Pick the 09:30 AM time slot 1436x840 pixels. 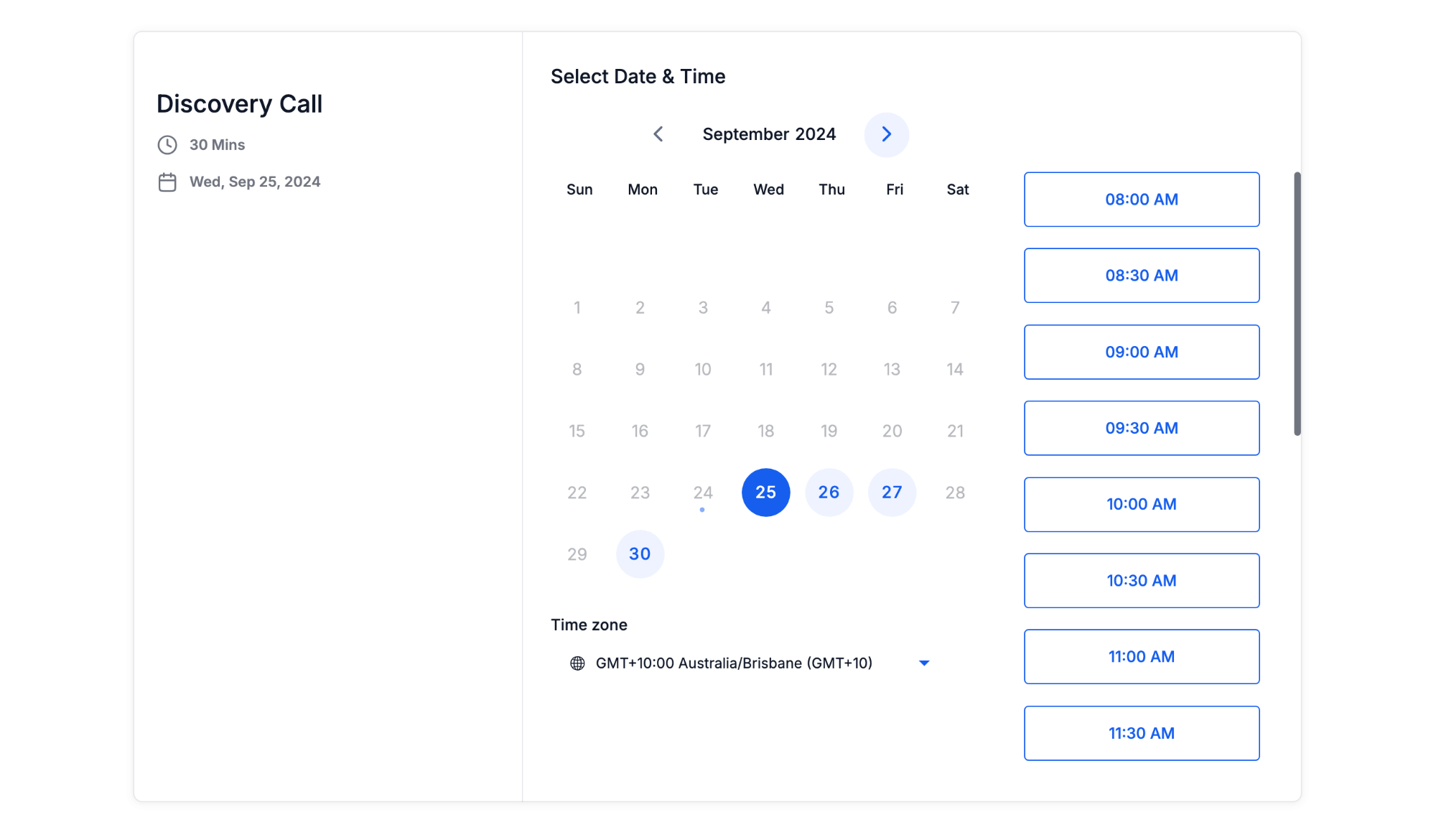click(1142, 429)
